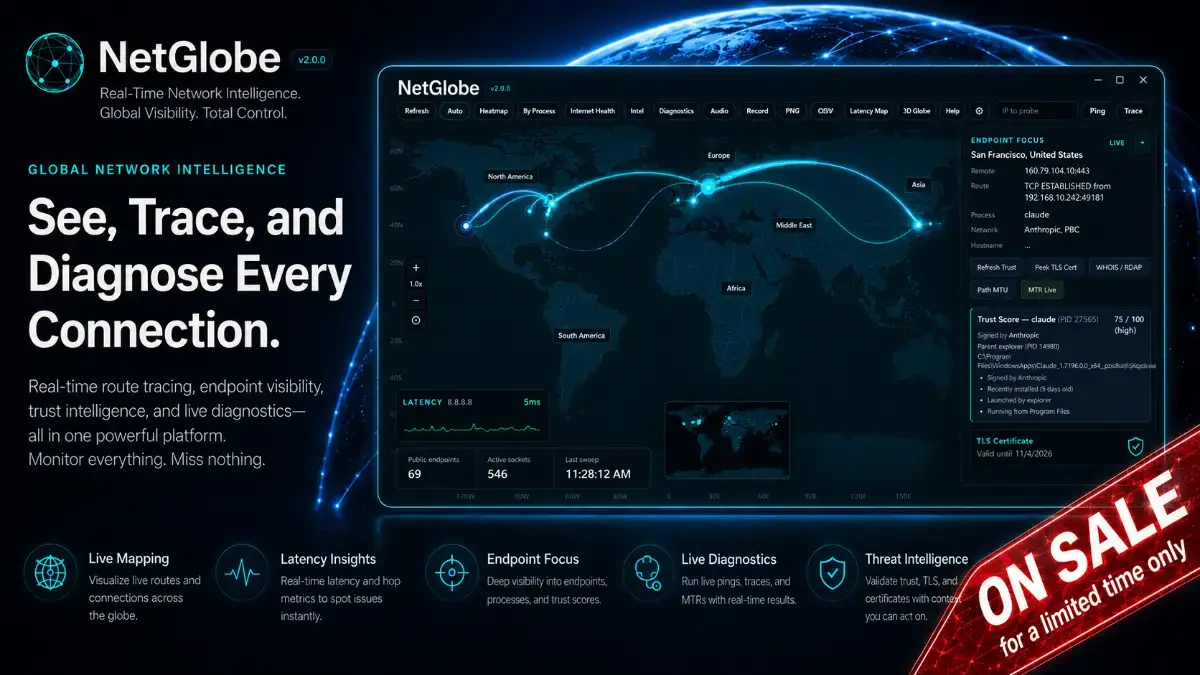
Task: Toggle the LIVE indicator in Endpoint Focus
Action: pyautogui.click(x=1117, y=143)
